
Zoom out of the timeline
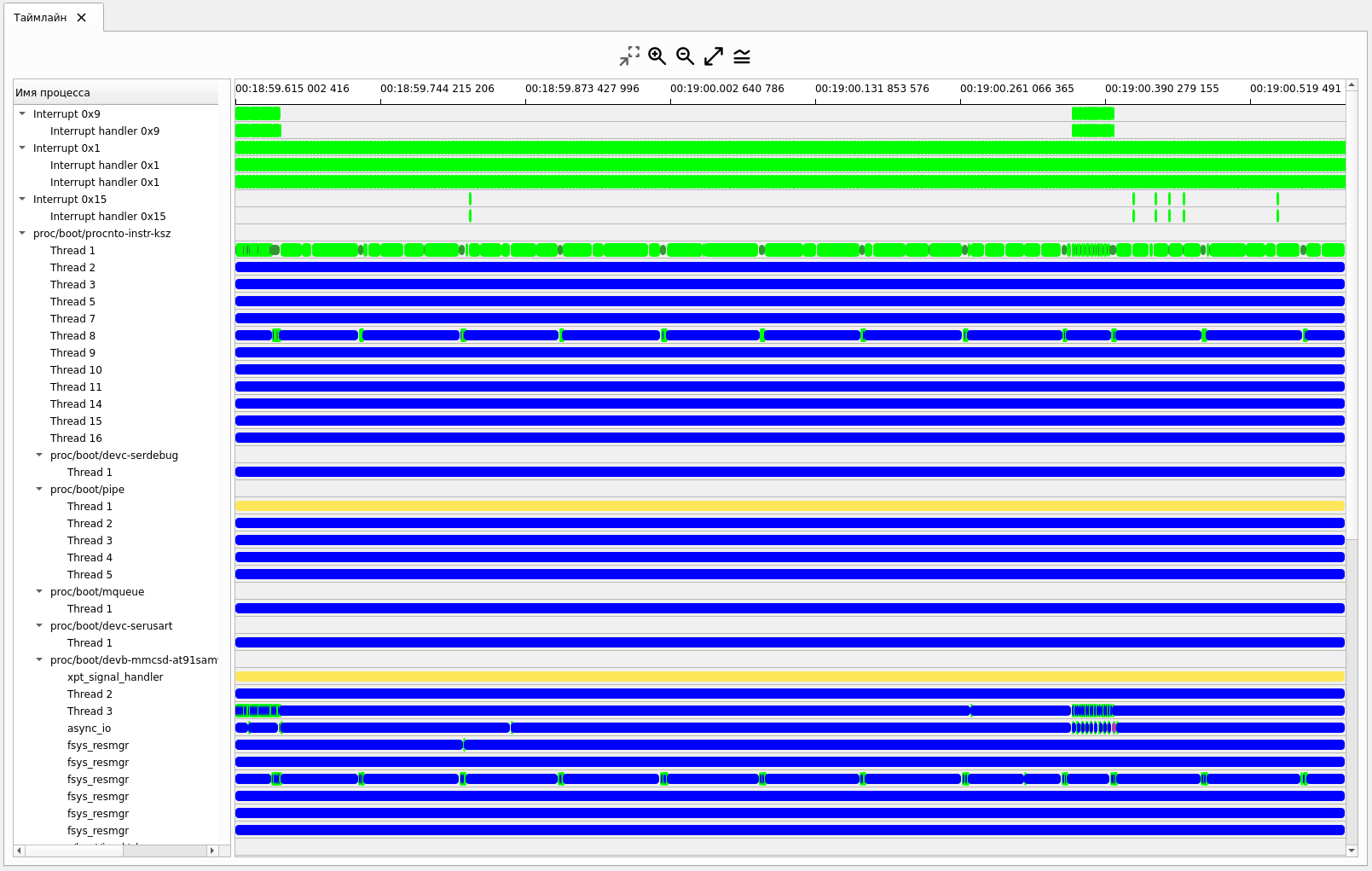tap(685, 56)
